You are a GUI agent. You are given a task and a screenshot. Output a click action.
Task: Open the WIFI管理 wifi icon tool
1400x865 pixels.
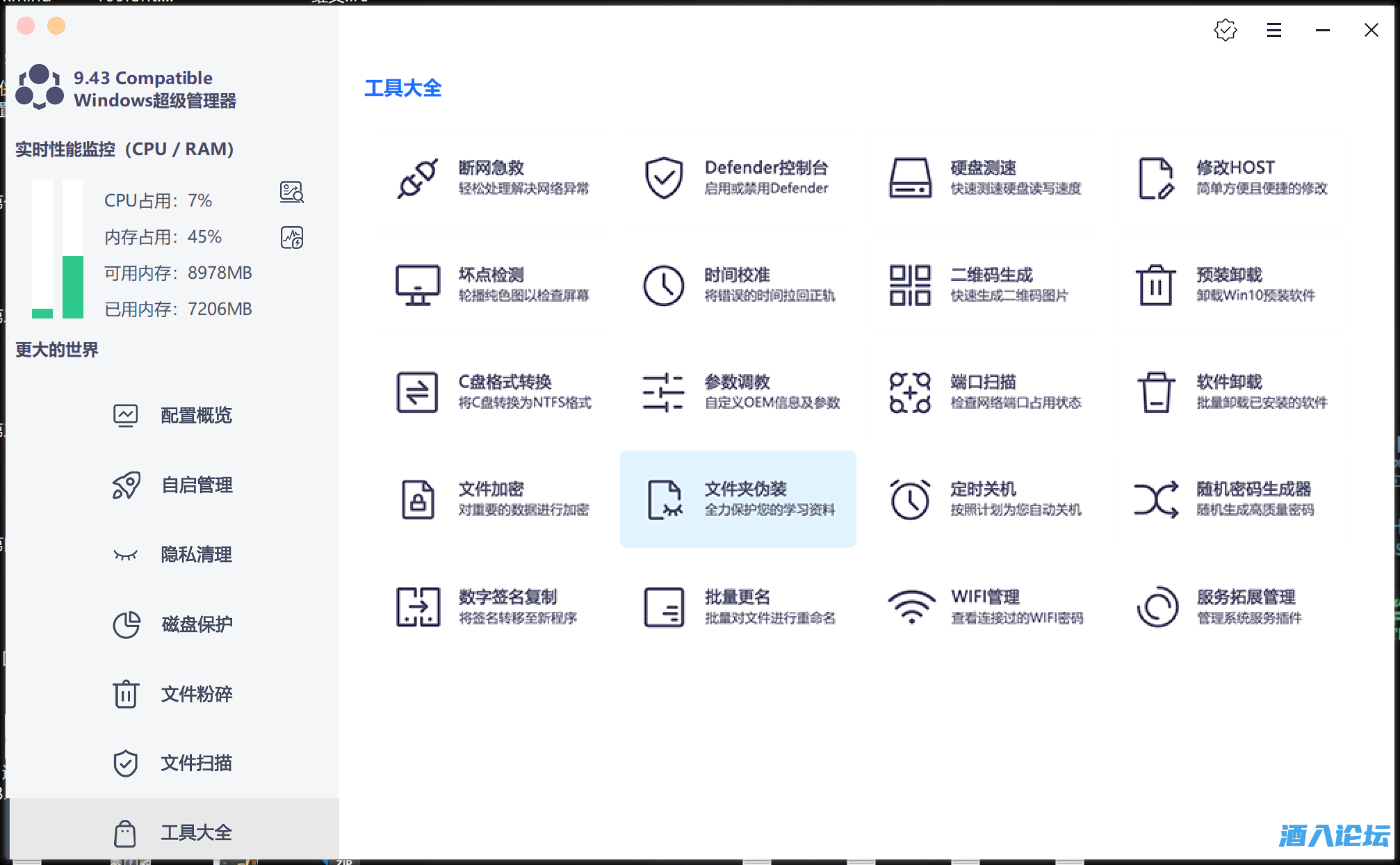tap(911, 606)
